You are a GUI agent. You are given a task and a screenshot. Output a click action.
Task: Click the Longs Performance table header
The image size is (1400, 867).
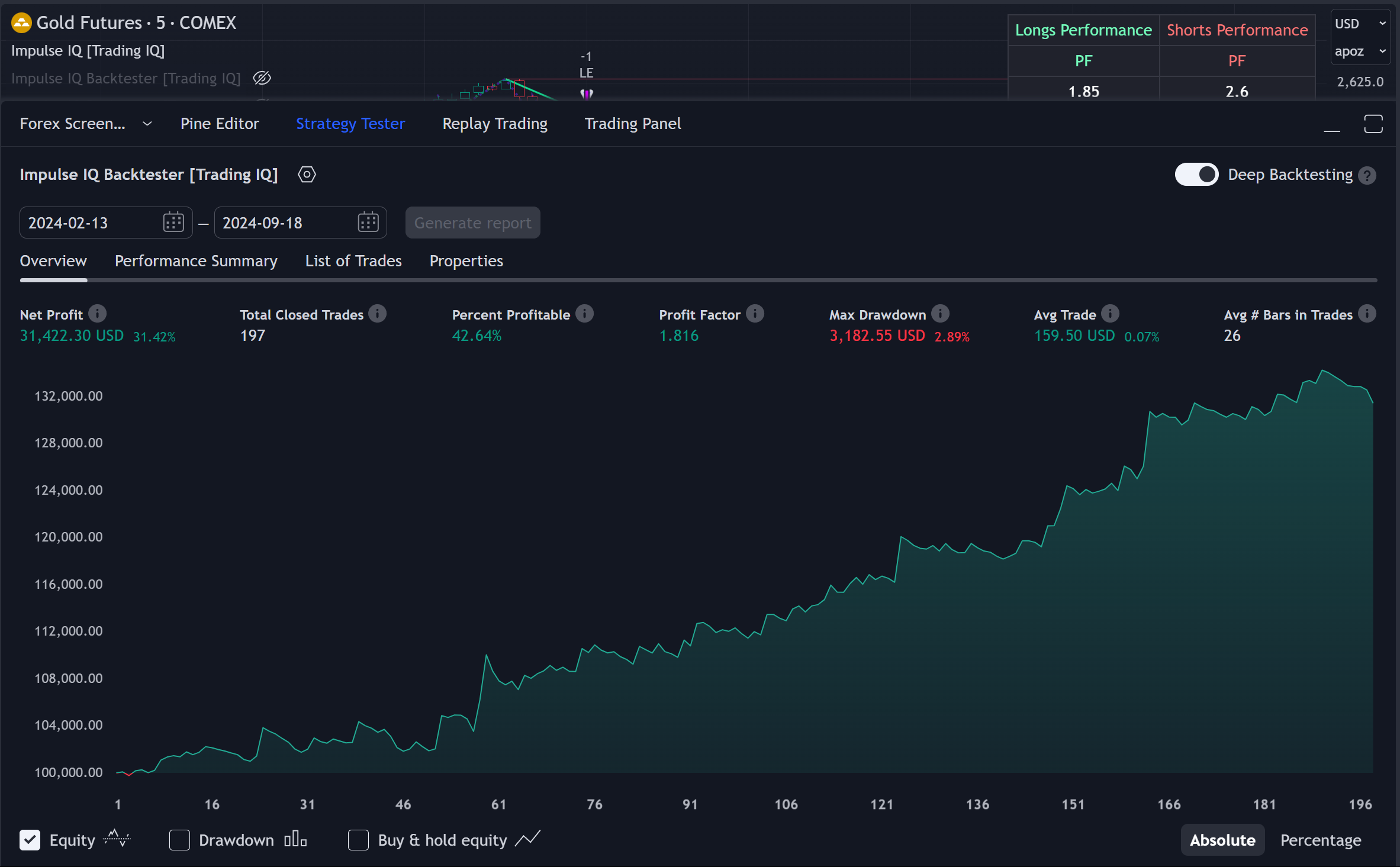coord(1083,30)
